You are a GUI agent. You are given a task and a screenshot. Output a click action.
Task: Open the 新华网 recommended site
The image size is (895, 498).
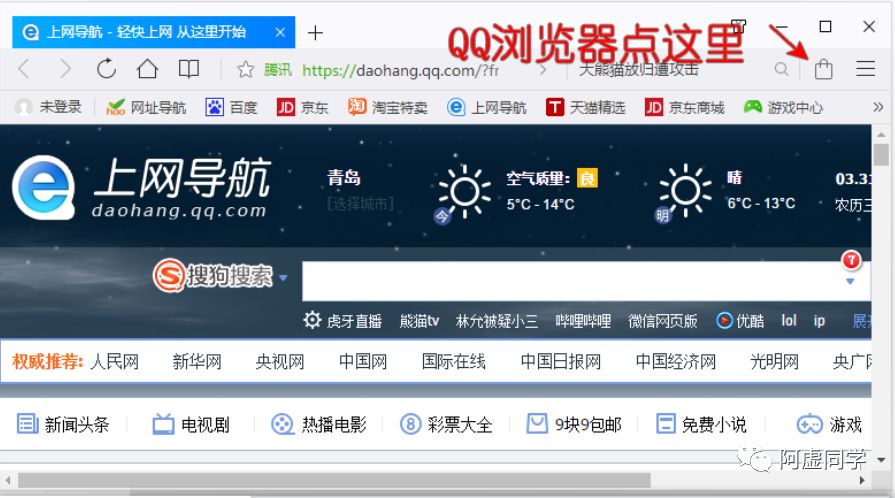coord(197,362)
